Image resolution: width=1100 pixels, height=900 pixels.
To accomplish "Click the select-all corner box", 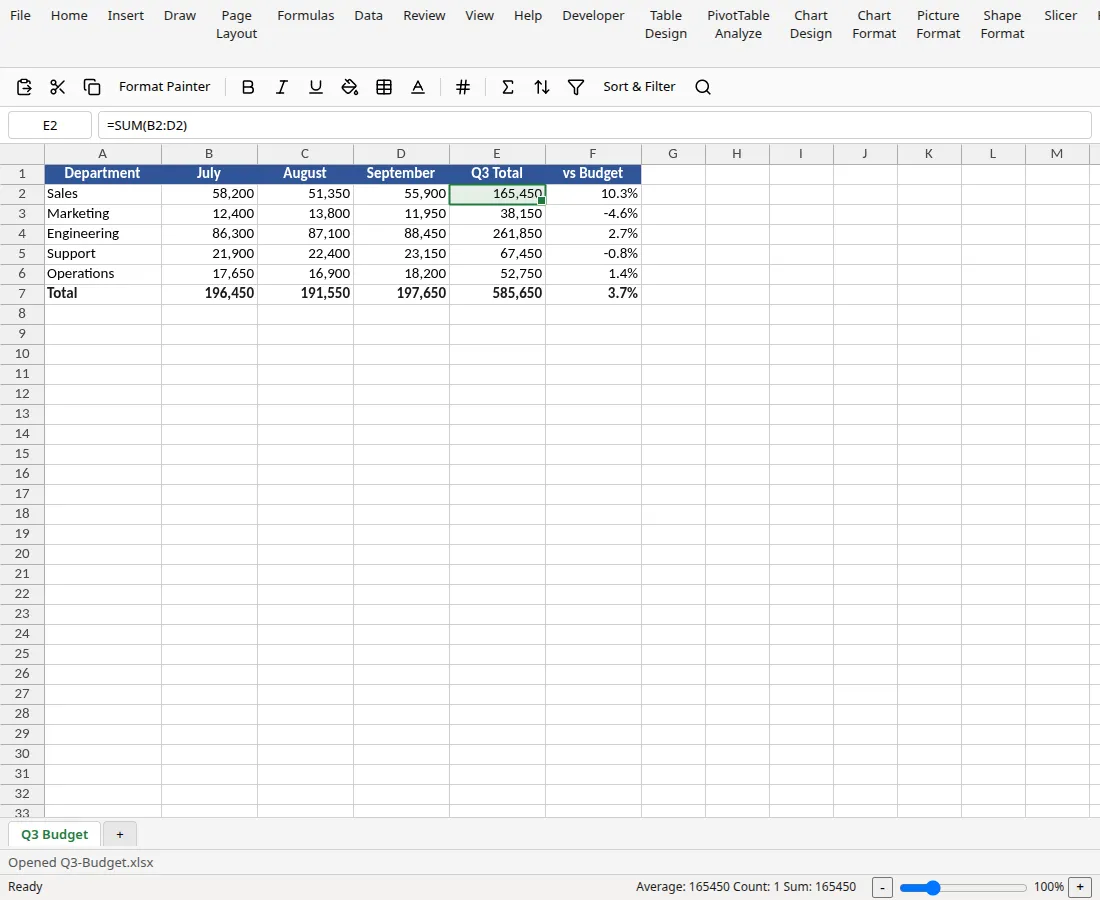I will click(22, 154).
